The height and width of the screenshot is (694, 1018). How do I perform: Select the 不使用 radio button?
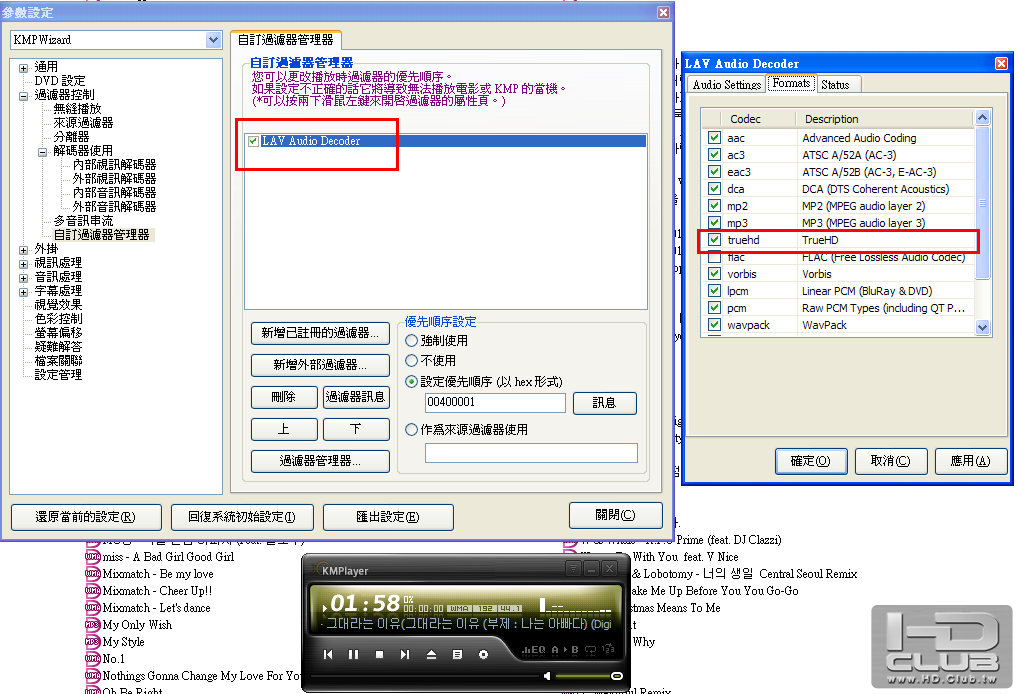click(411, 360)
